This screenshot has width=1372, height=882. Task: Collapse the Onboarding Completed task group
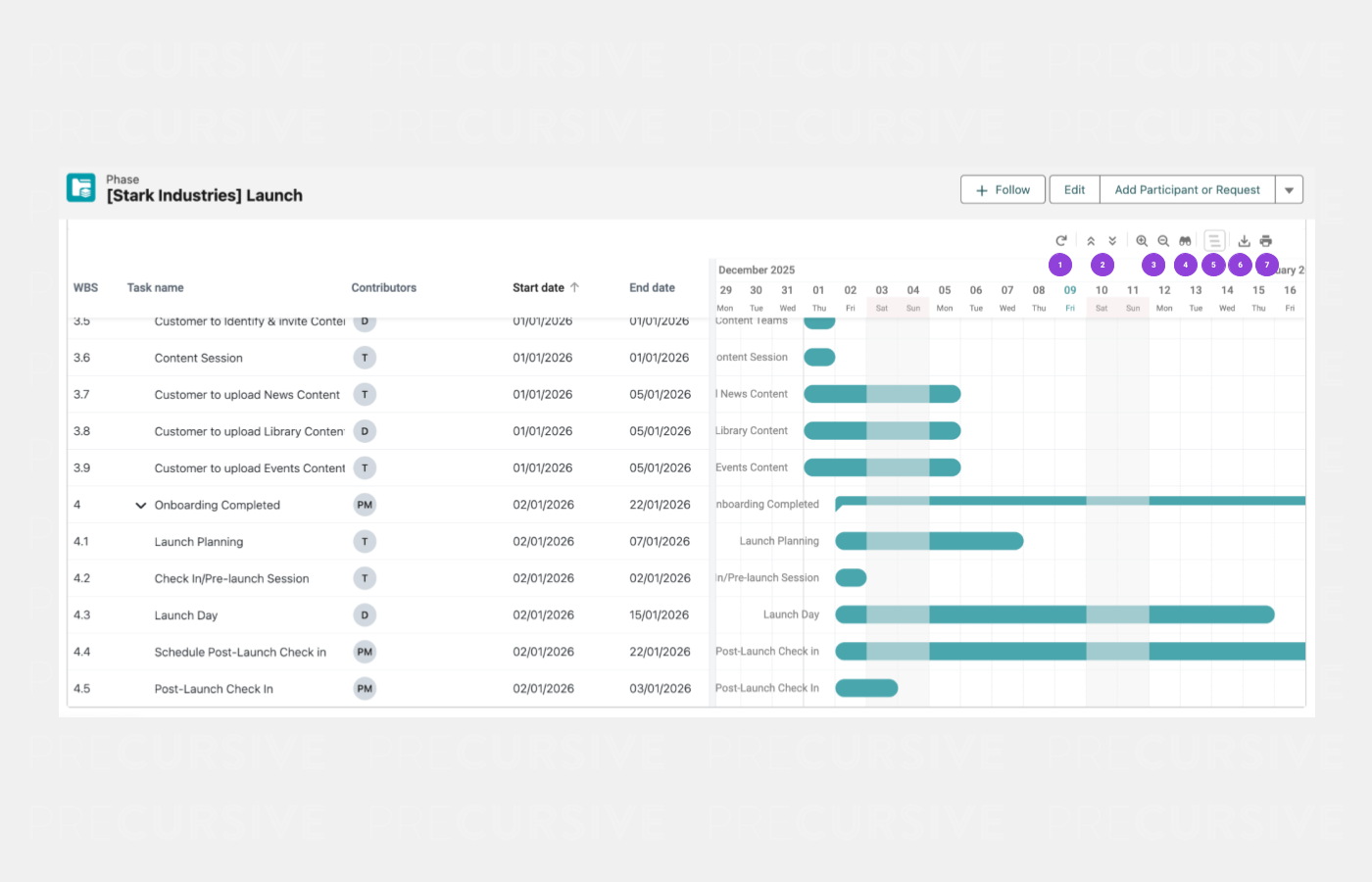pos(140,506)
